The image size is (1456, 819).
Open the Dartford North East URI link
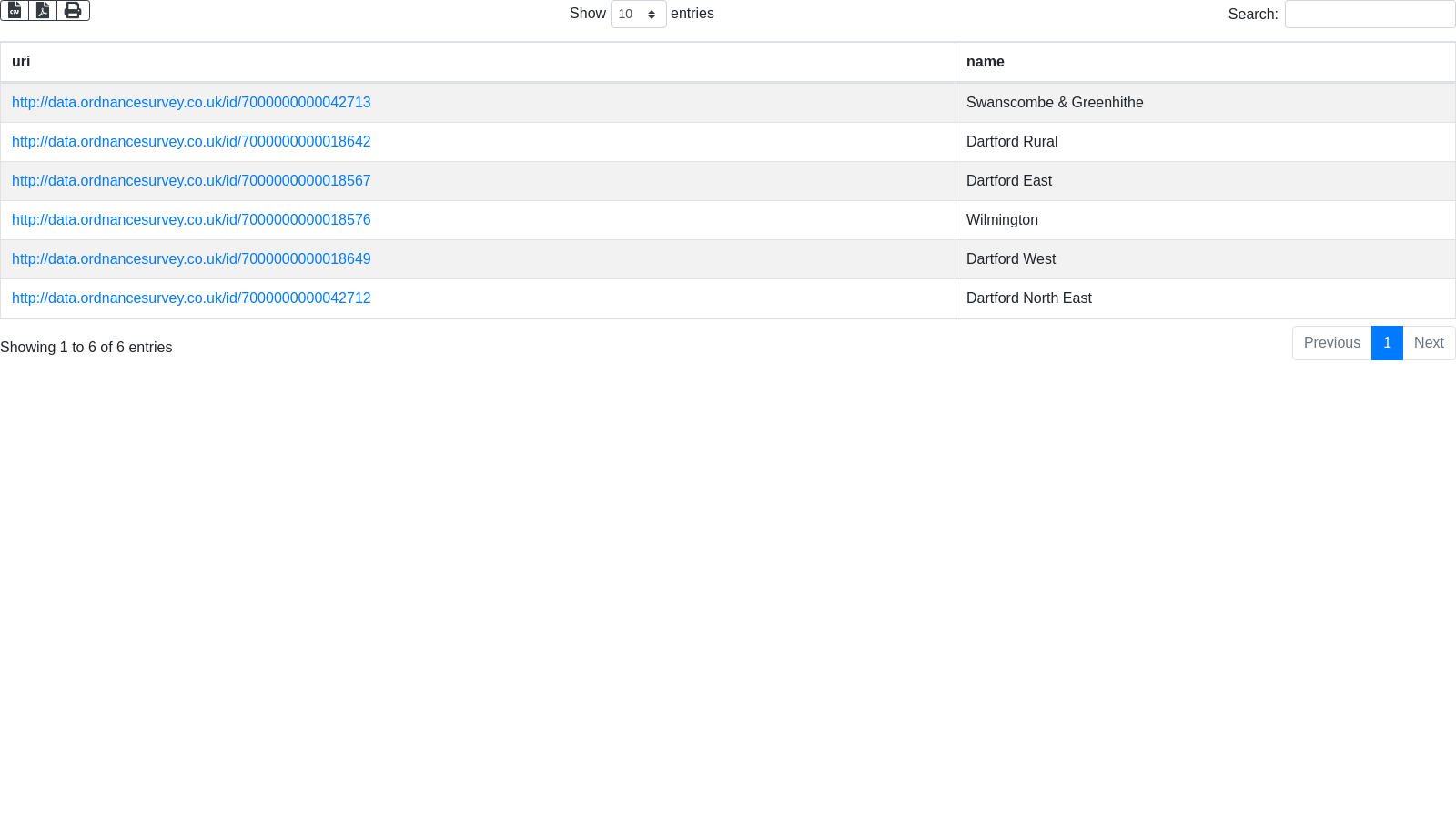191,298
